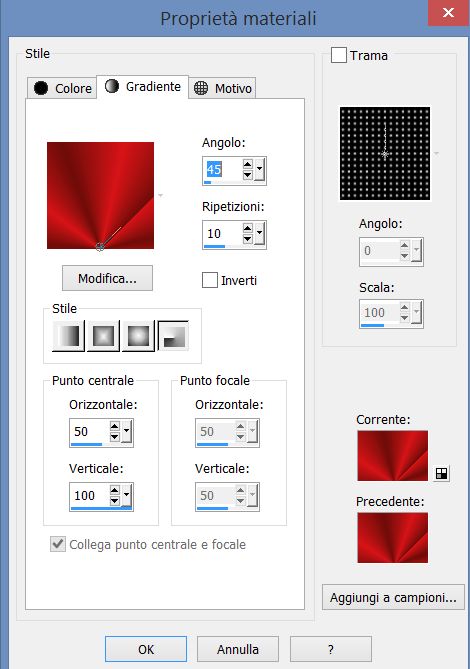The width and height of the screenshot is (470, 669).
Task: Open the Ripetizioni slider dropdown
Action: point(259,234)
